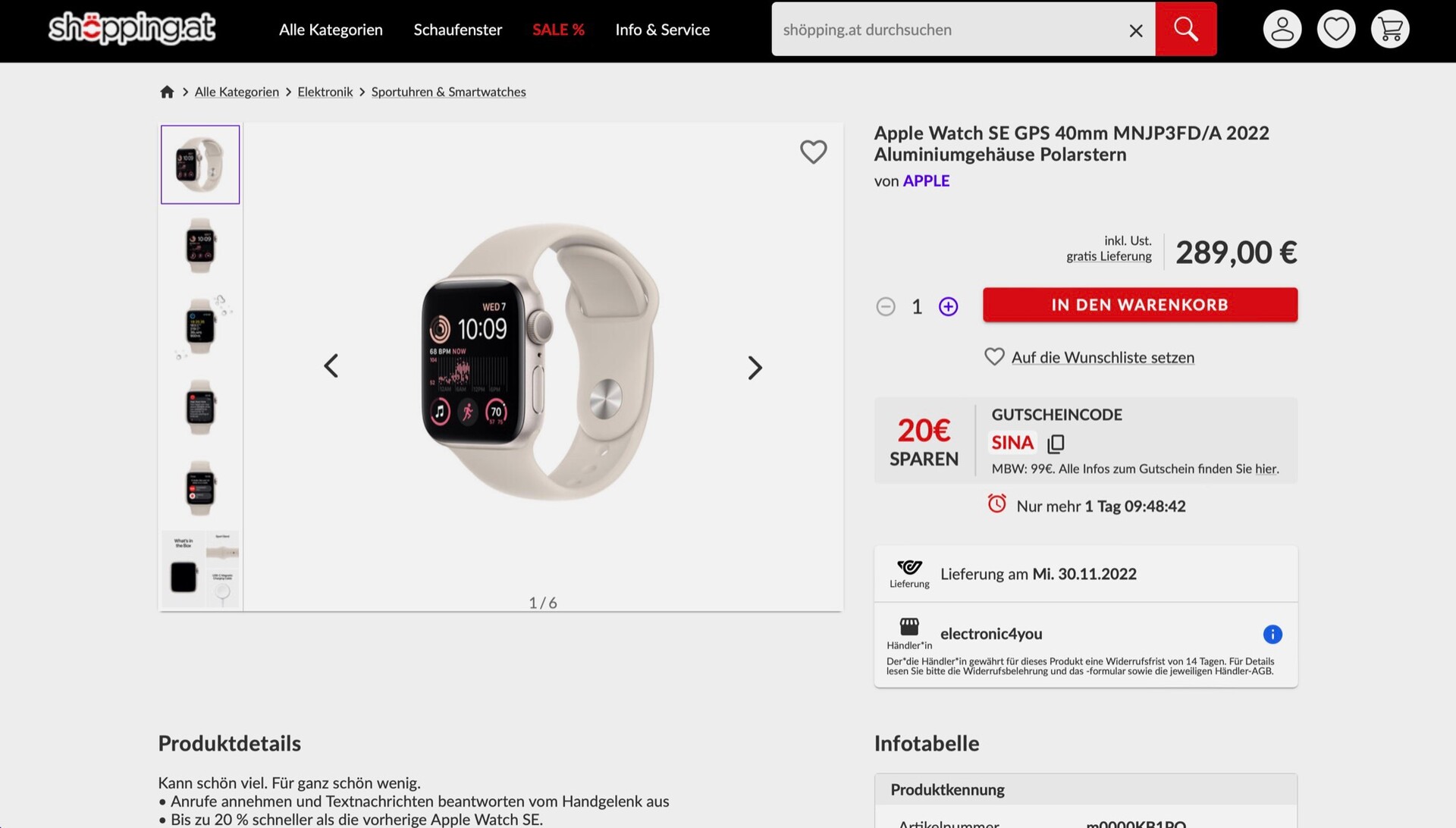
Task: Click the search input field
Action: click(x=948, y=30)
